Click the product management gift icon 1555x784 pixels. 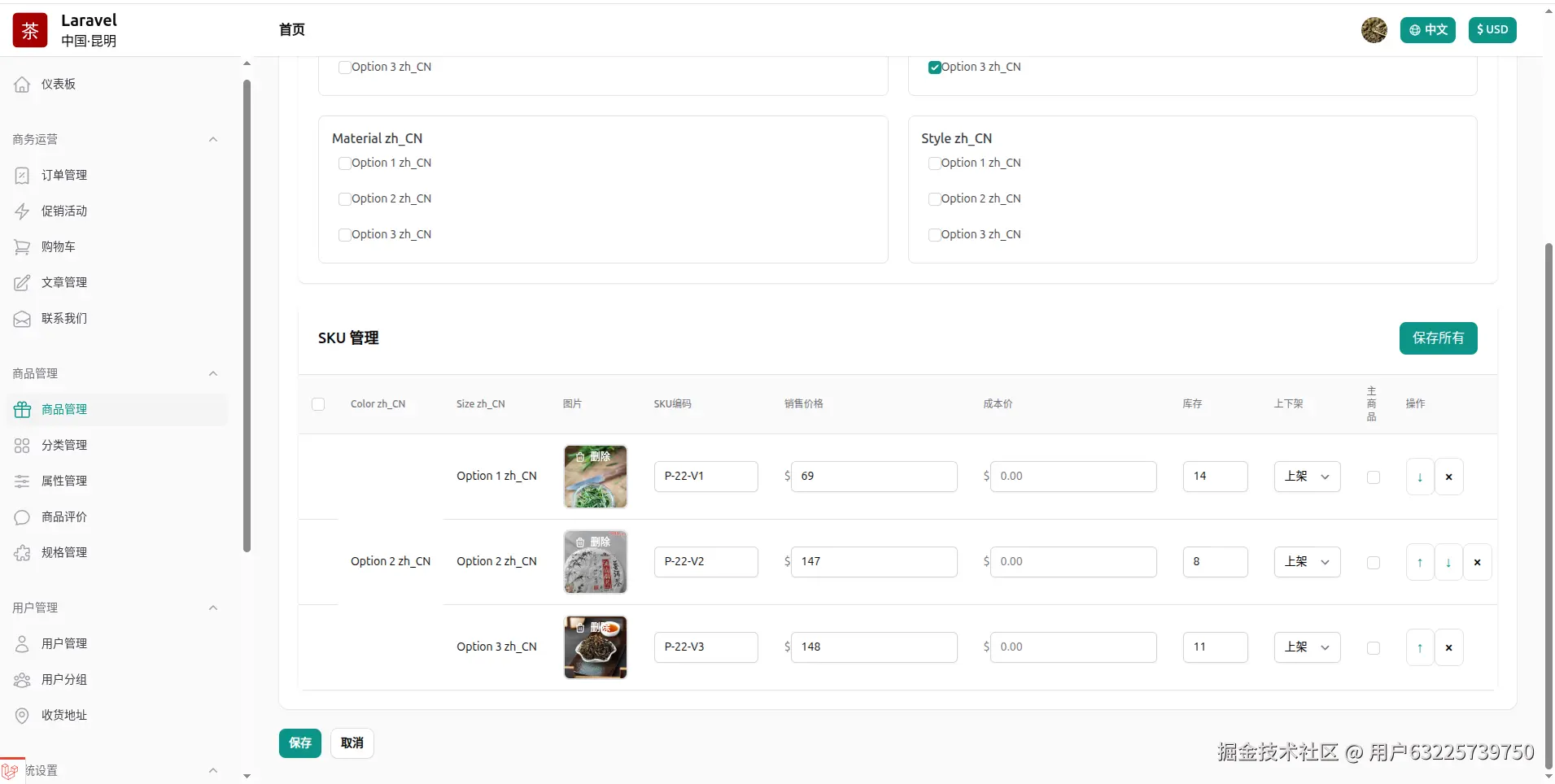(x=22, y=410)
